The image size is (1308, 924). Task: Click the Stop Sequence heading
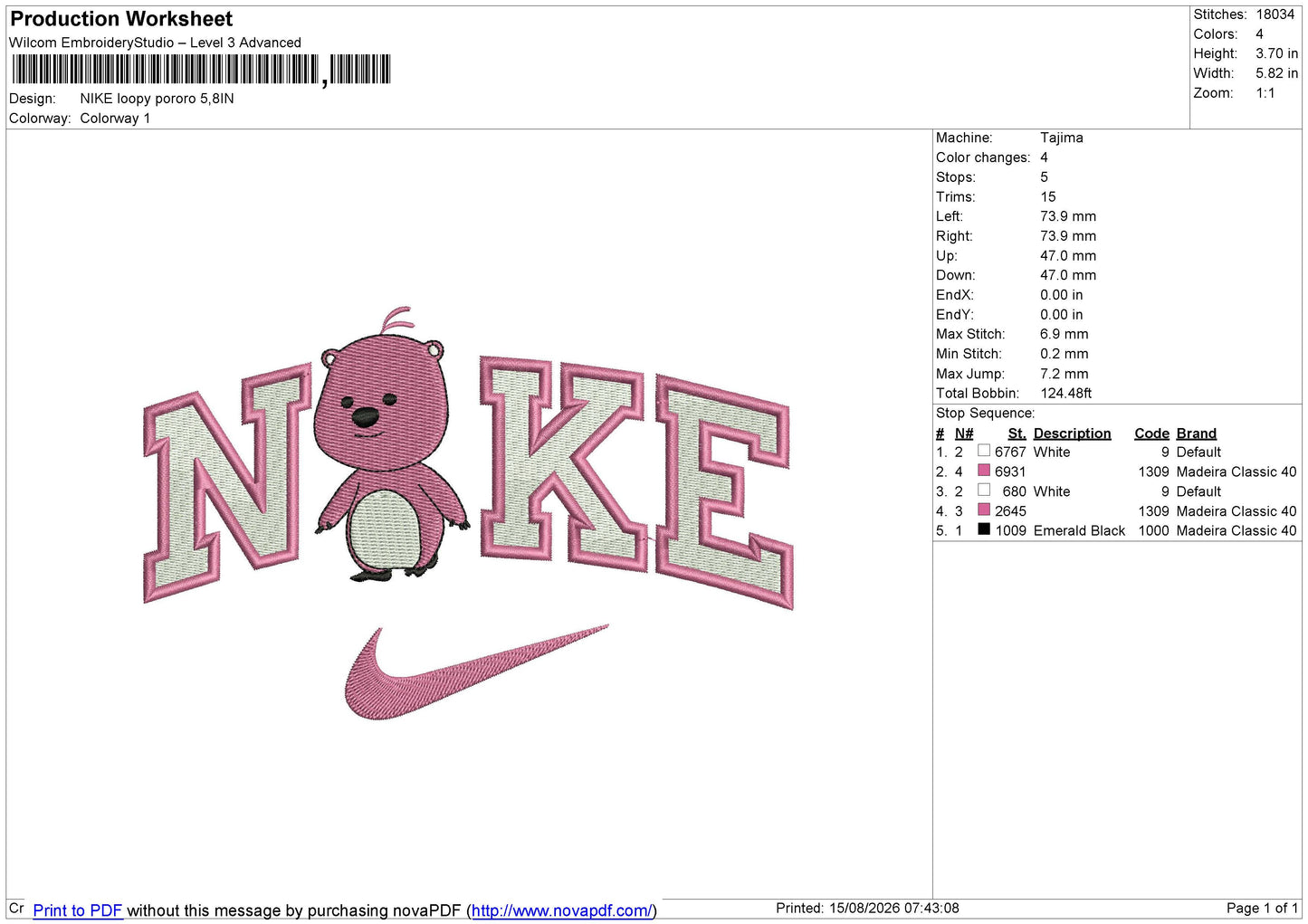coord(985,413)
